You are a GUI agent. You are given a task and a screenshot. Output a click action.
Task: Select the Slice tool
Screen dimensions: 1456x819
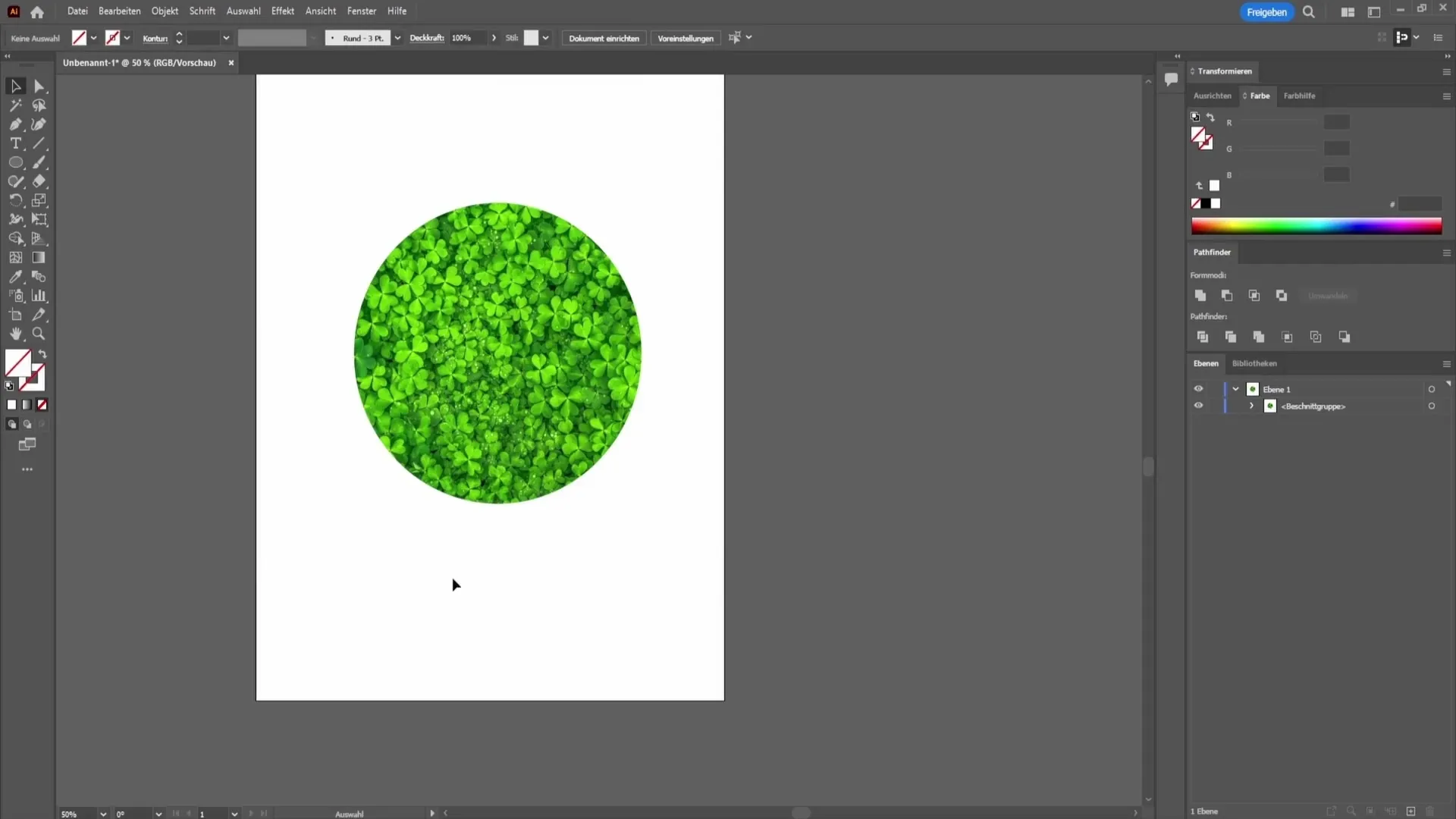(x=39, y=315)
